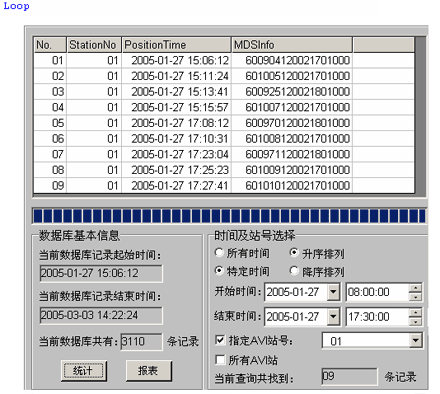The width and height of the screenshot is (440, 394).
Task: Click the end time field 17:30:00
Action: (x=377, y=317)
